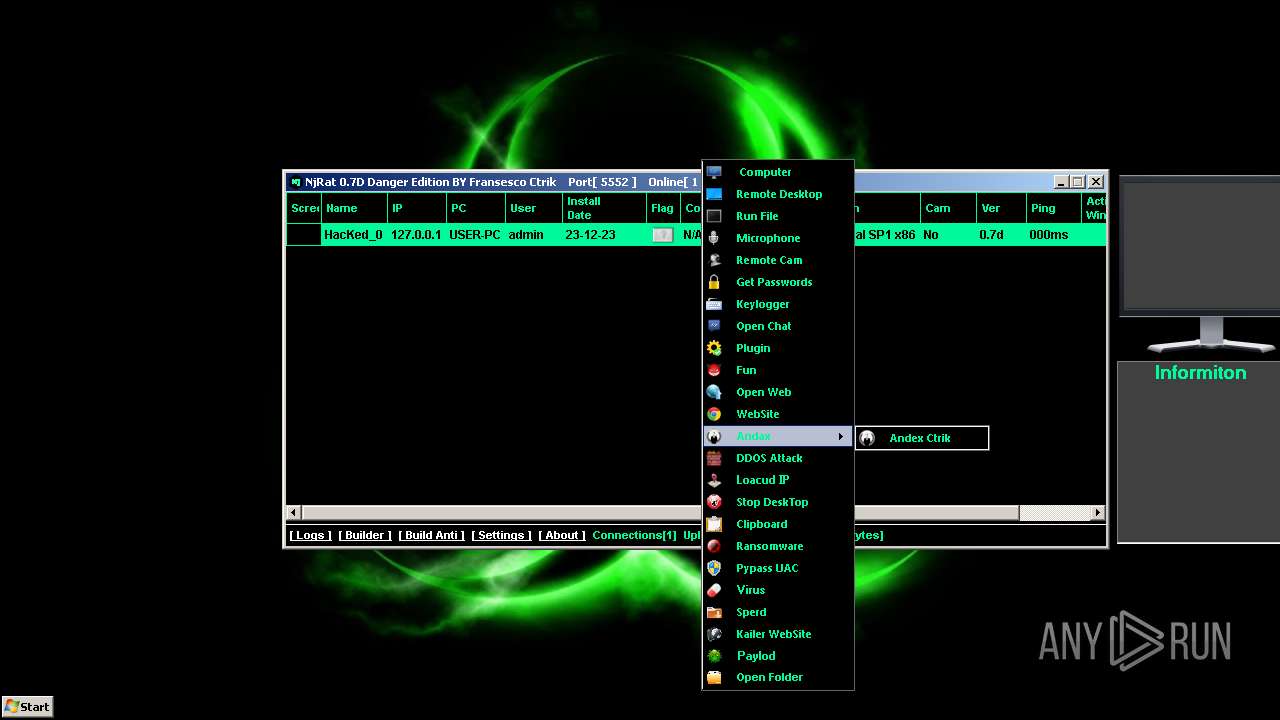Click the keyboard icon for Keylogger
The width and height of the screenshot is (1280, 720).
tap(714, 304)
